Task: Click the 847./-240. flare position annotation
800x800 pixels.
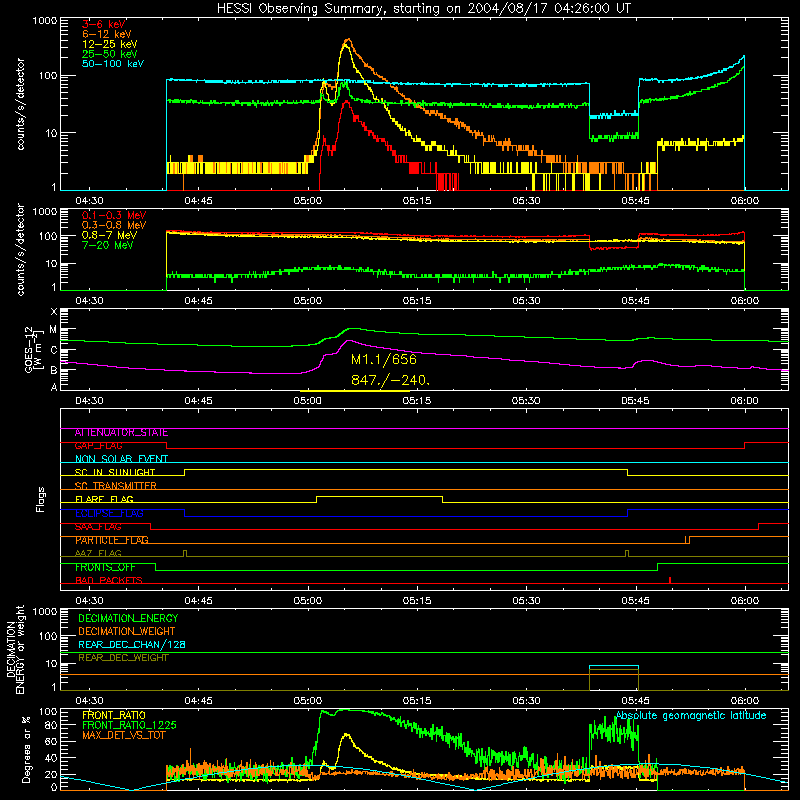Action: [x=391, y=380]
